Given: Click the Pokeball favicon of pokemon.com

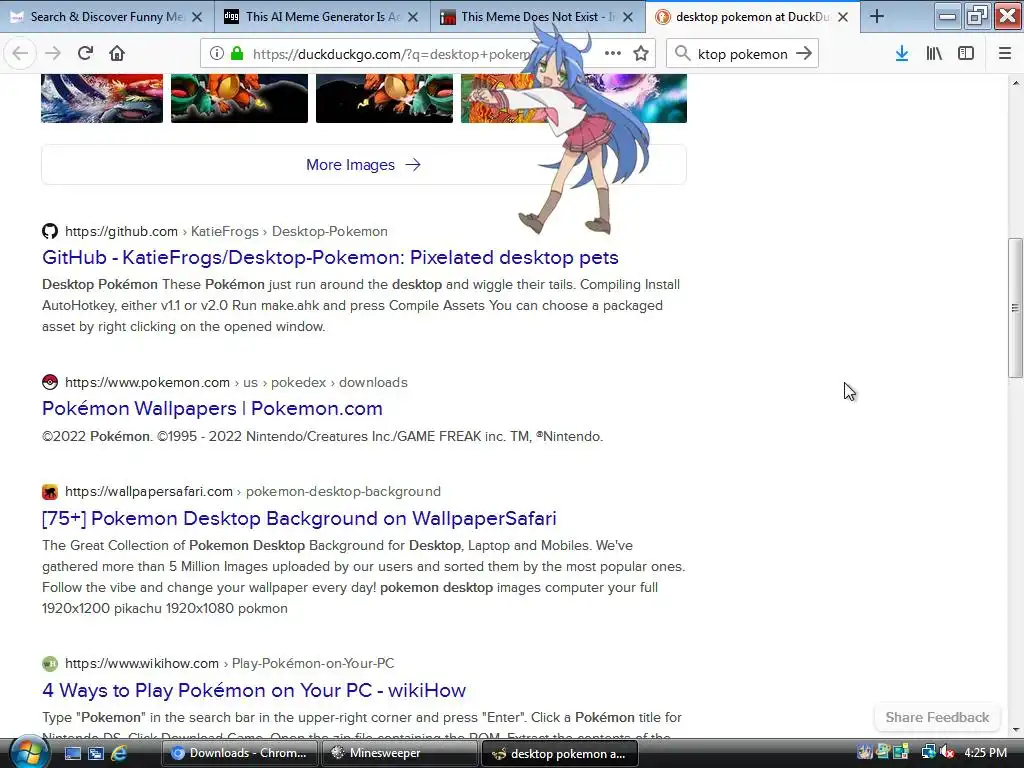Looking at the screenshot, I should tap(50, 382).
